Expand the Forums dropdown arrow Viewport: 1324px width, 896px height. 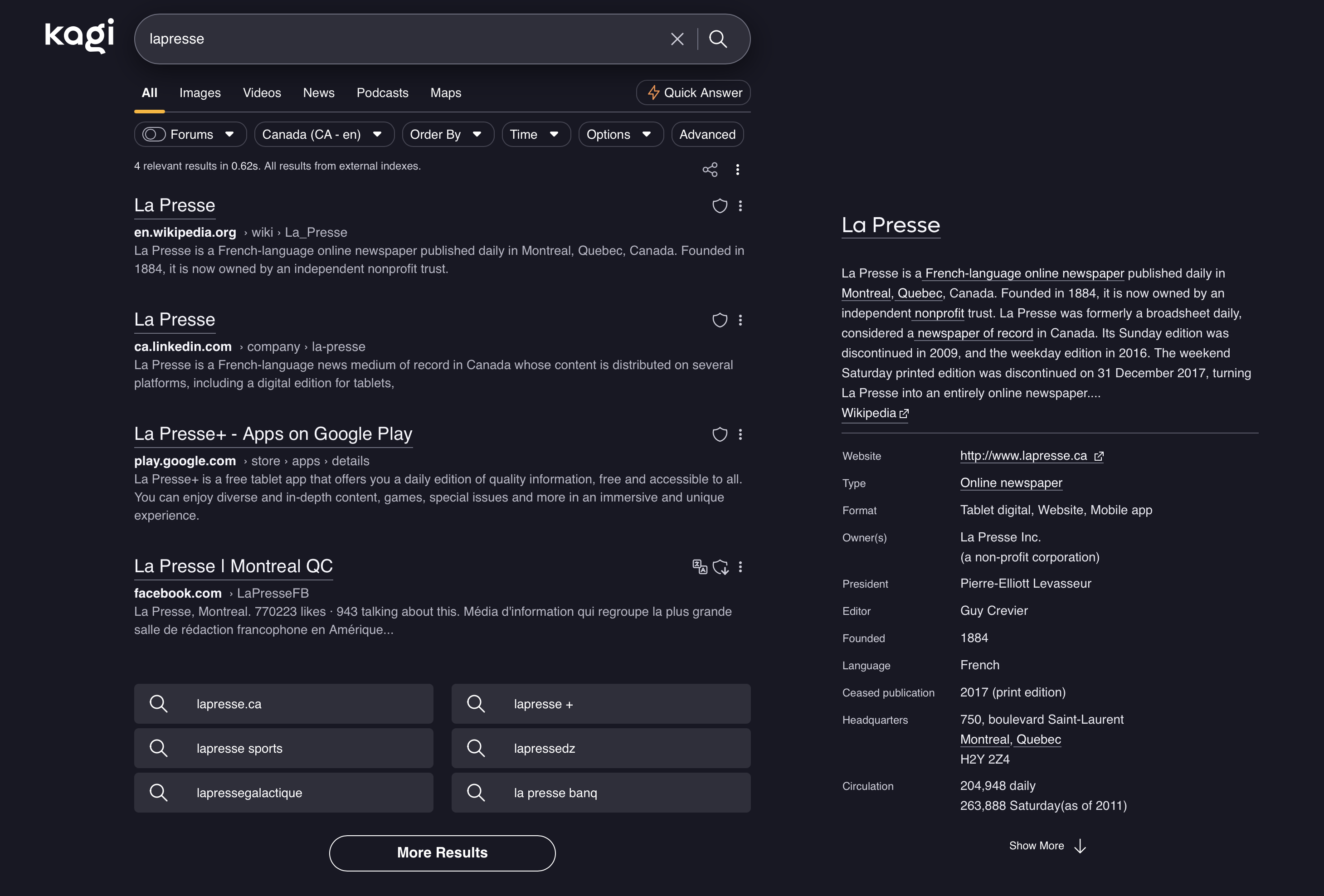(x=229, y=134)
